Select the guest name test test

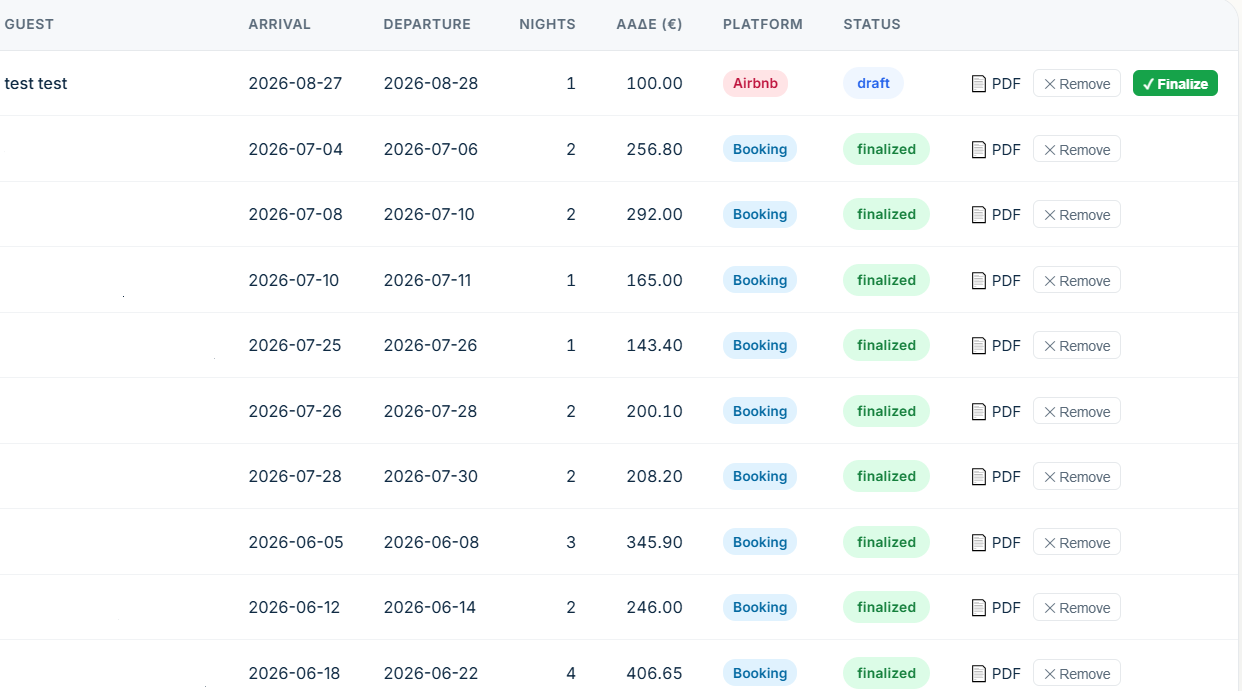coord(36,84)
